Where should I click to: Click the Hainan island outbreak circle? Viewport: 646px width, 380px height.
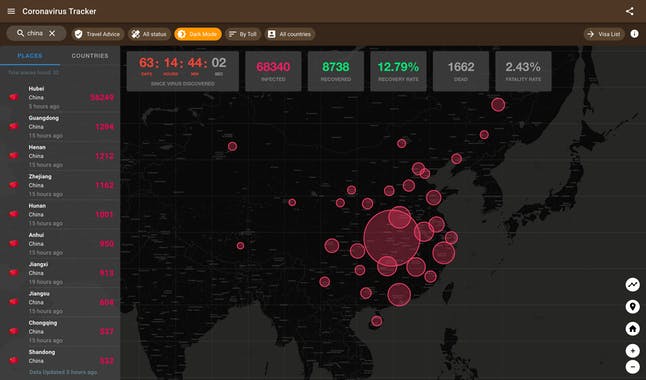point(376,321)
